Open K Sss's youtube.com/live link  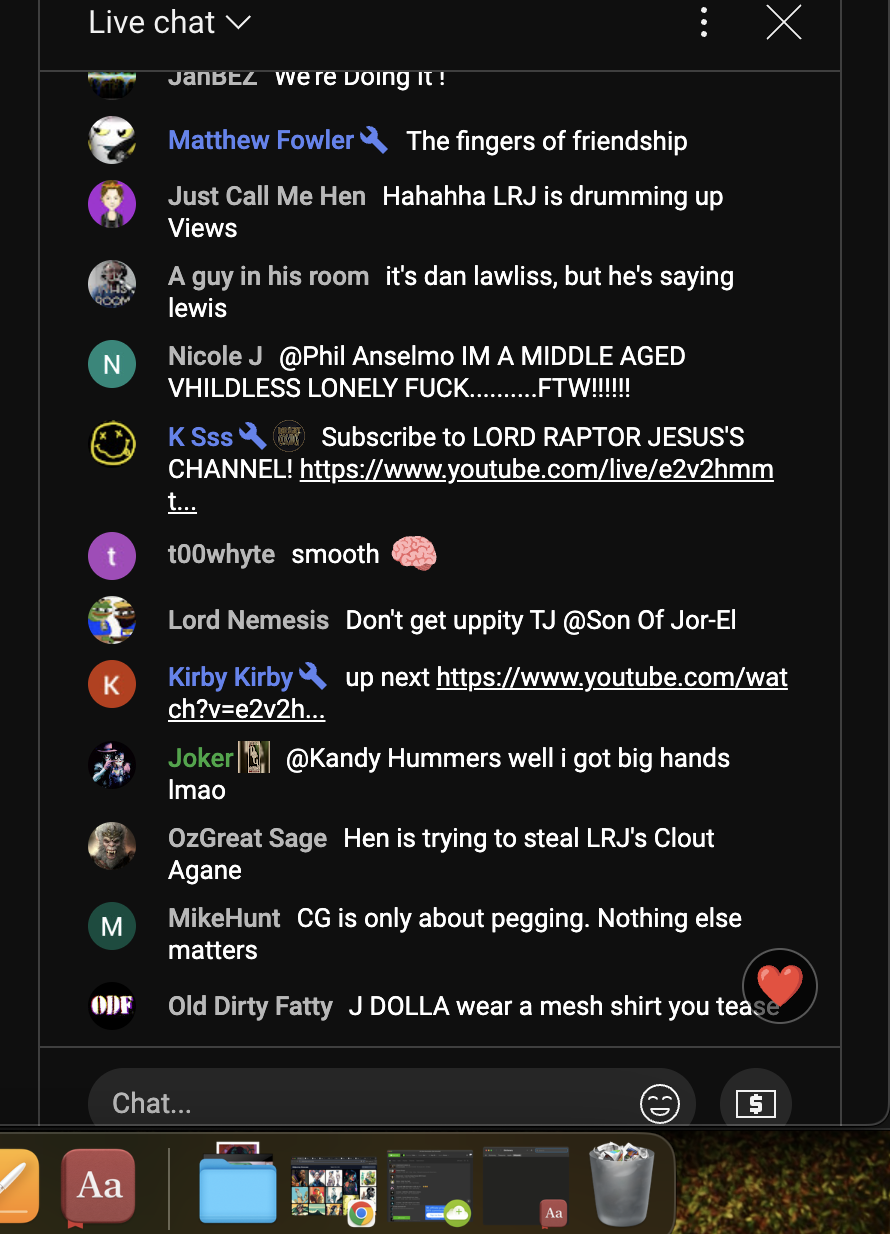536,469
